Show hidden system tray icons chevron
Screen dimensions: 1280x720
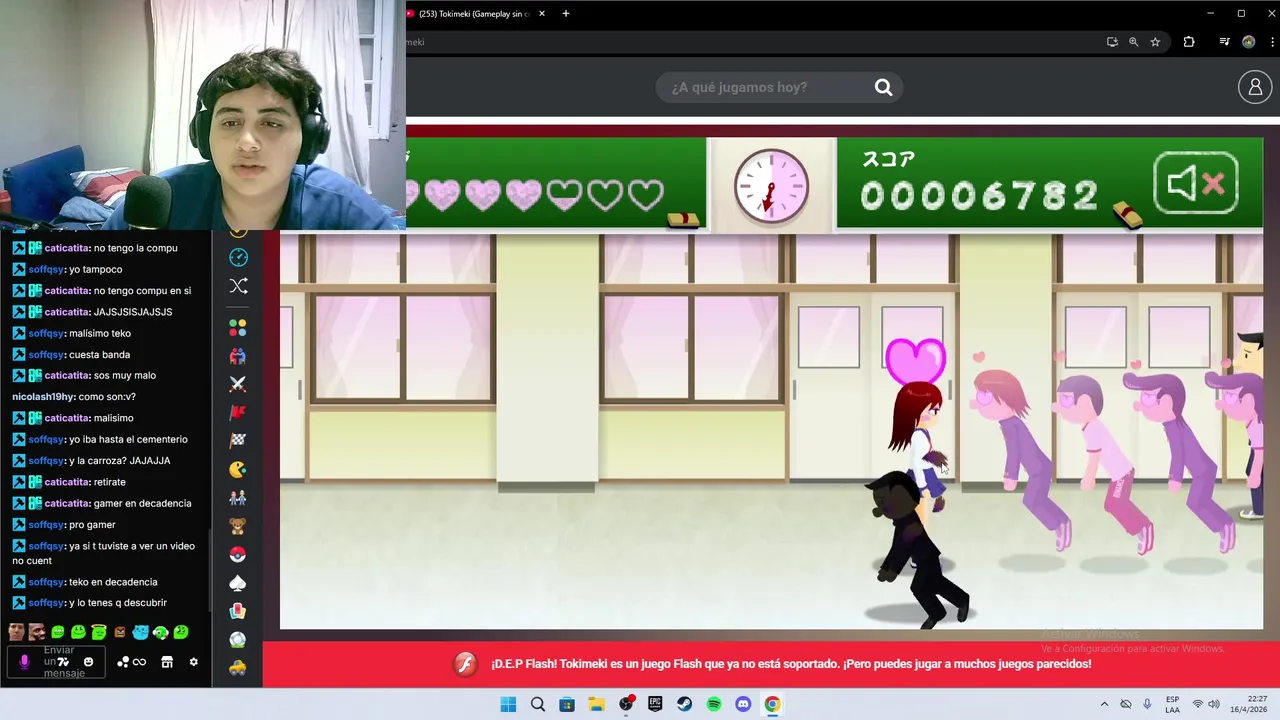pyautogui.click(x=1104, y=704)
